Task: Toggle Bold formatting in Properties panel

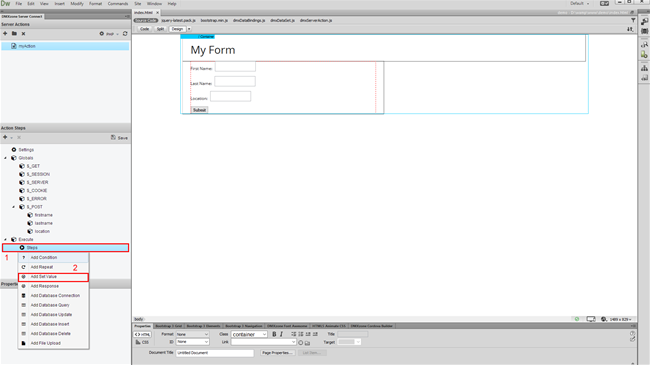Action: tap(274, 334)
